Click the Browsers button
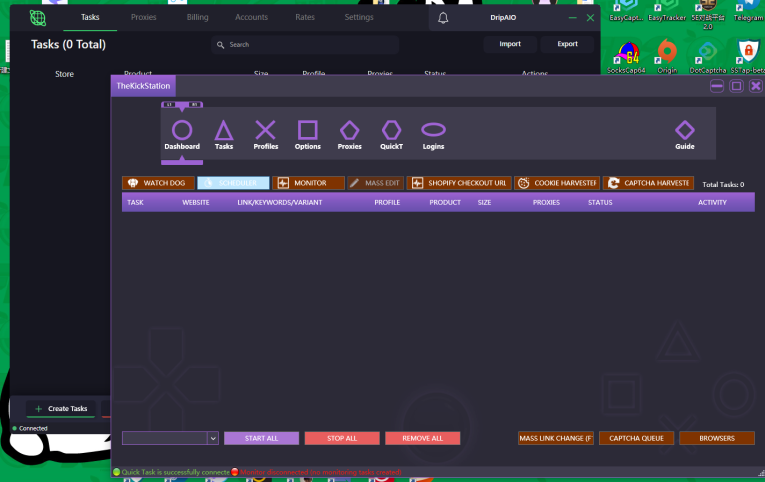 point(717,438)
